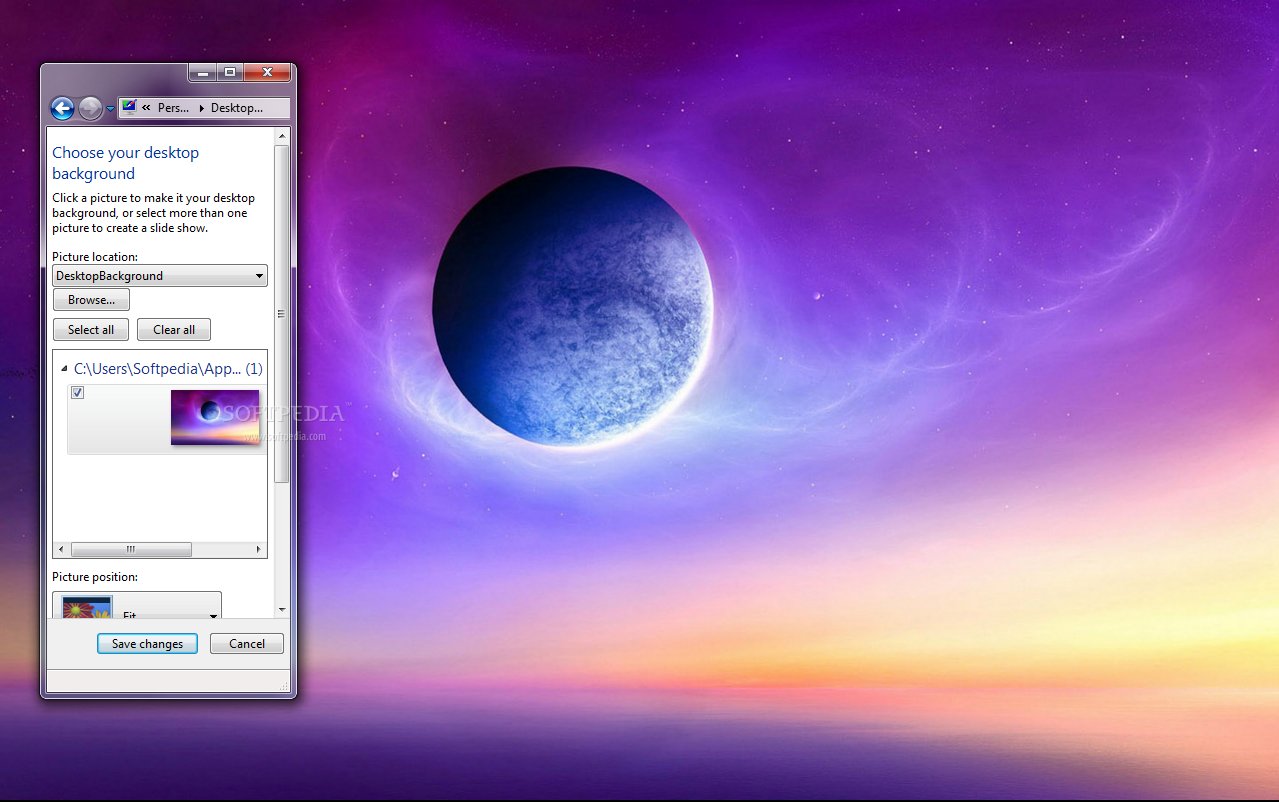Click the left arrow of horizontal scrollbar

click(61, 550)
